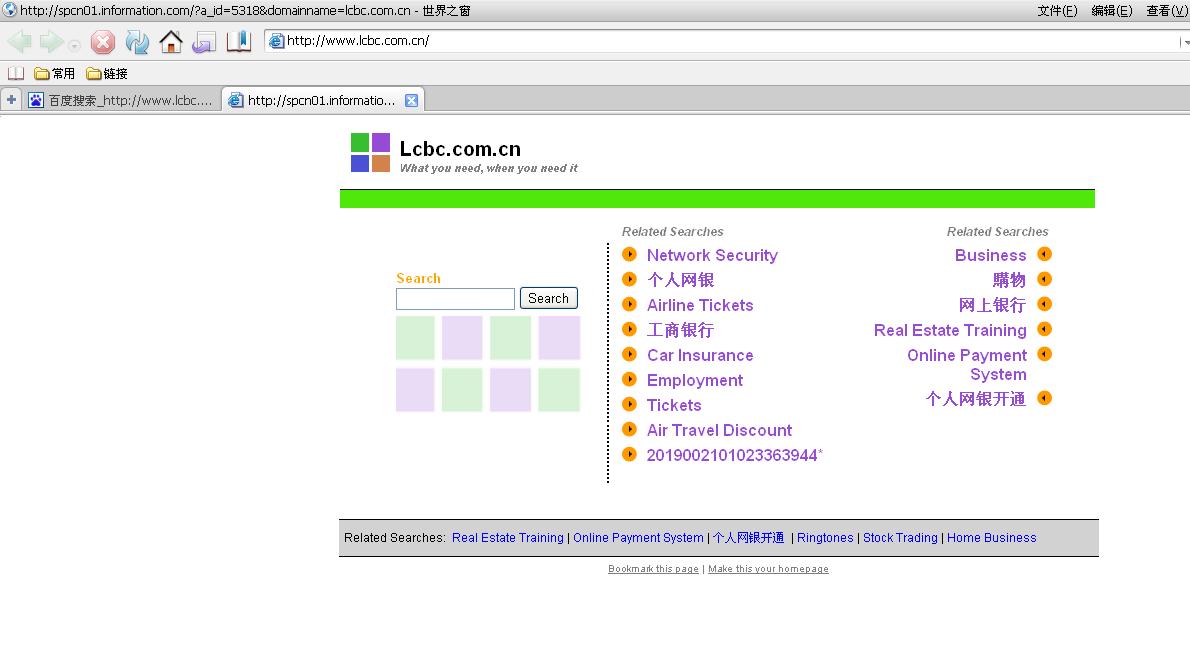This screenshot has width=1190, height=662.
Task: Click bullet icon beside 工商银行
Action: (x=629, y=329)
